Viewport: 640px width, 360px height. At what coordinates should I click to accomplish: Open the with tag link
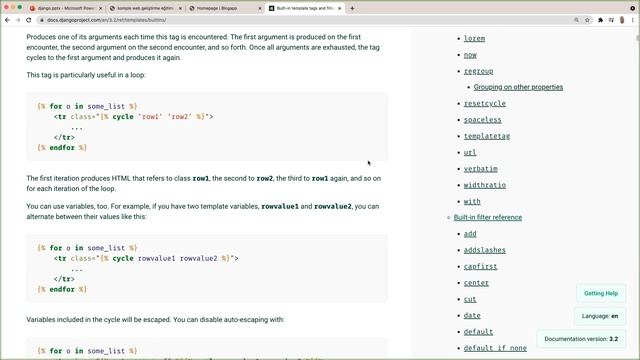pyautogui.click(x=472, y=202)
